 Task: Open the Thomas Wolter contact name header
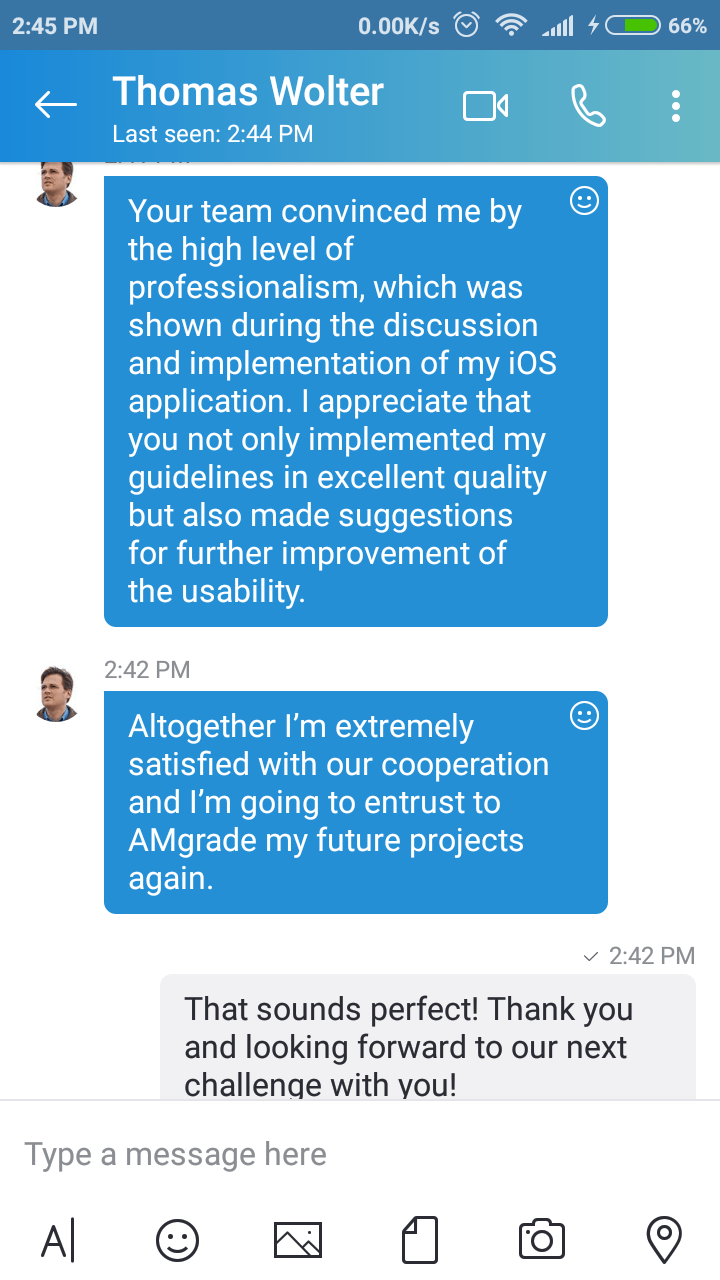pos(248,92)
